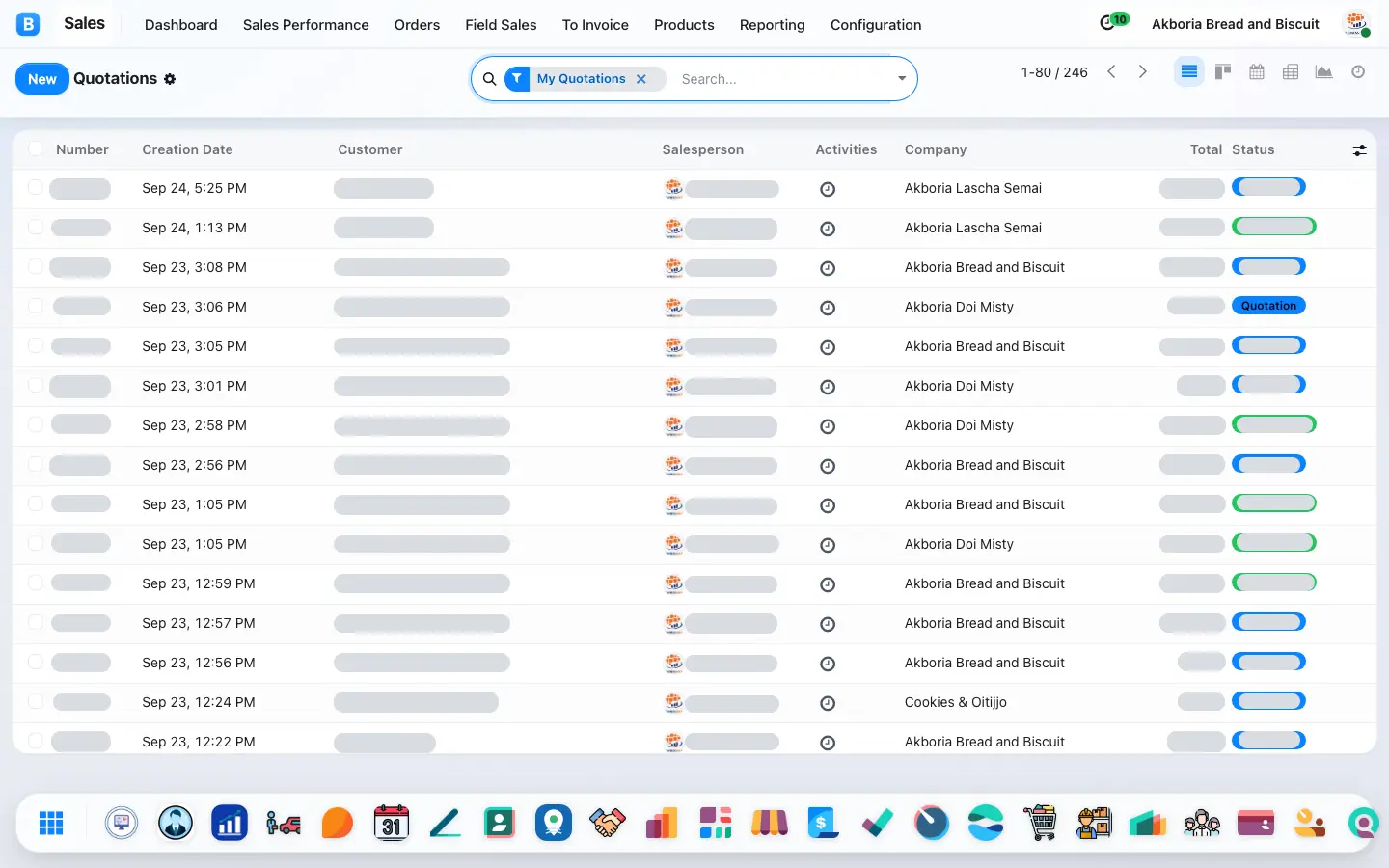
Task: Go to the next page of quotations
Action: click(1143, 72)
